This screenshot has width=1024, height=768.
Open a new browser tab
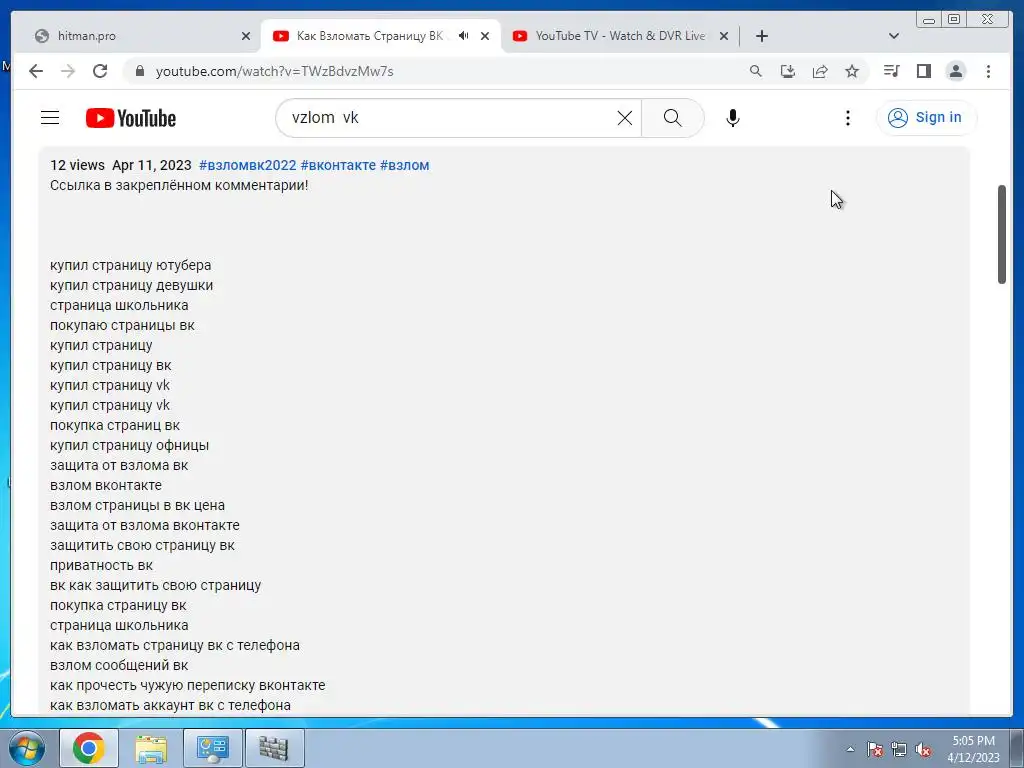(761, 36)
